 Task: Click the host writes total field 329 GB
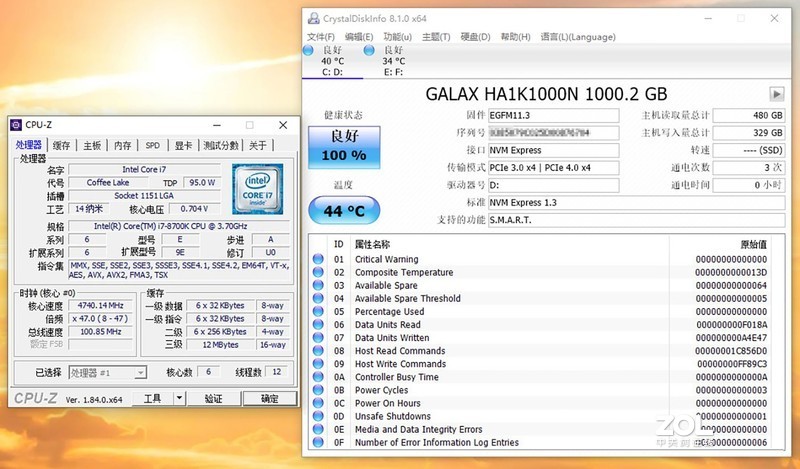[x=748, y=133]
